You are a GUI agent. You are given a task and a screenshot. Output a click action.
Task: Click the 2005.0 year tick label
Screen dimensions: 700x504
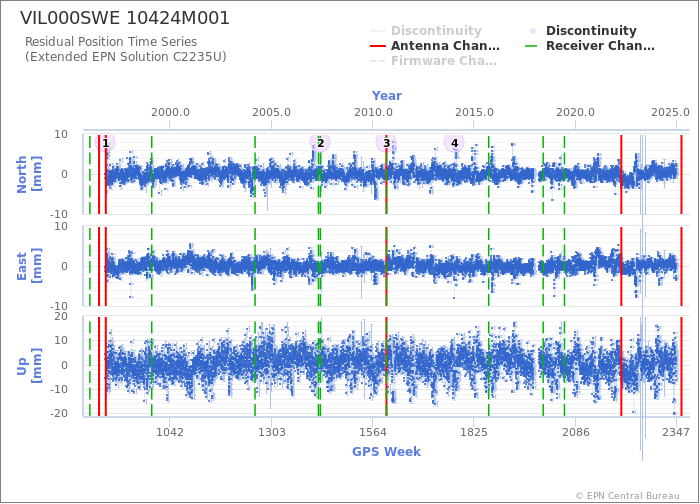(271, 112)
